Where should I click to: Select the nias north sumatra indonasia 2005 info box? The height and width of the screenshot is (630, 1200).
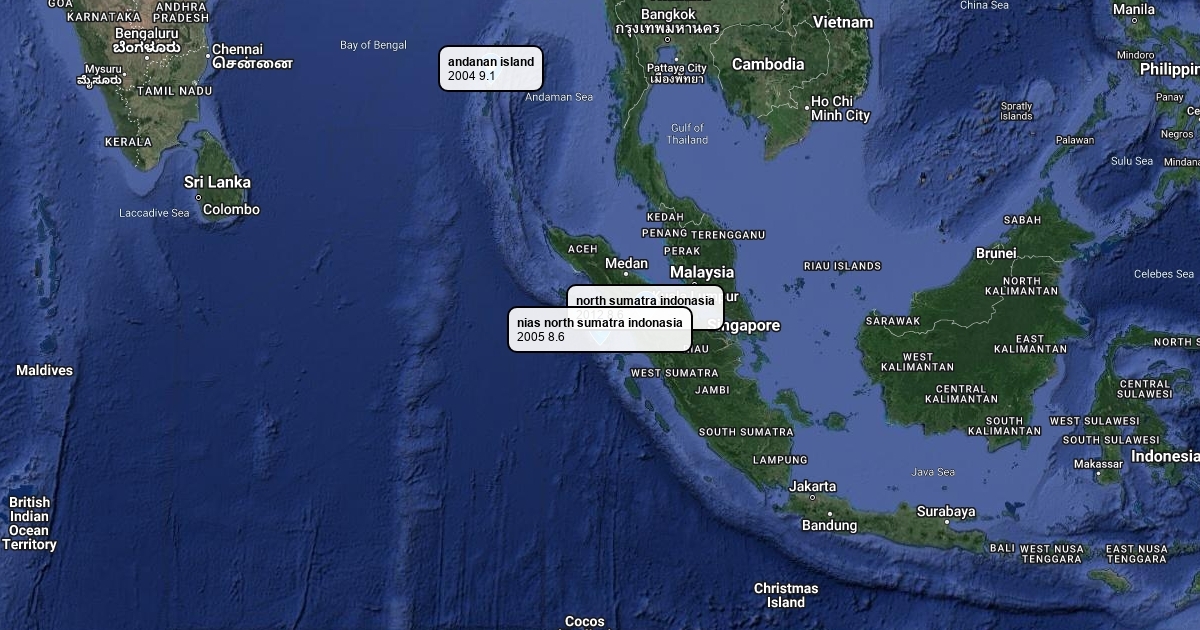(600, 329)
